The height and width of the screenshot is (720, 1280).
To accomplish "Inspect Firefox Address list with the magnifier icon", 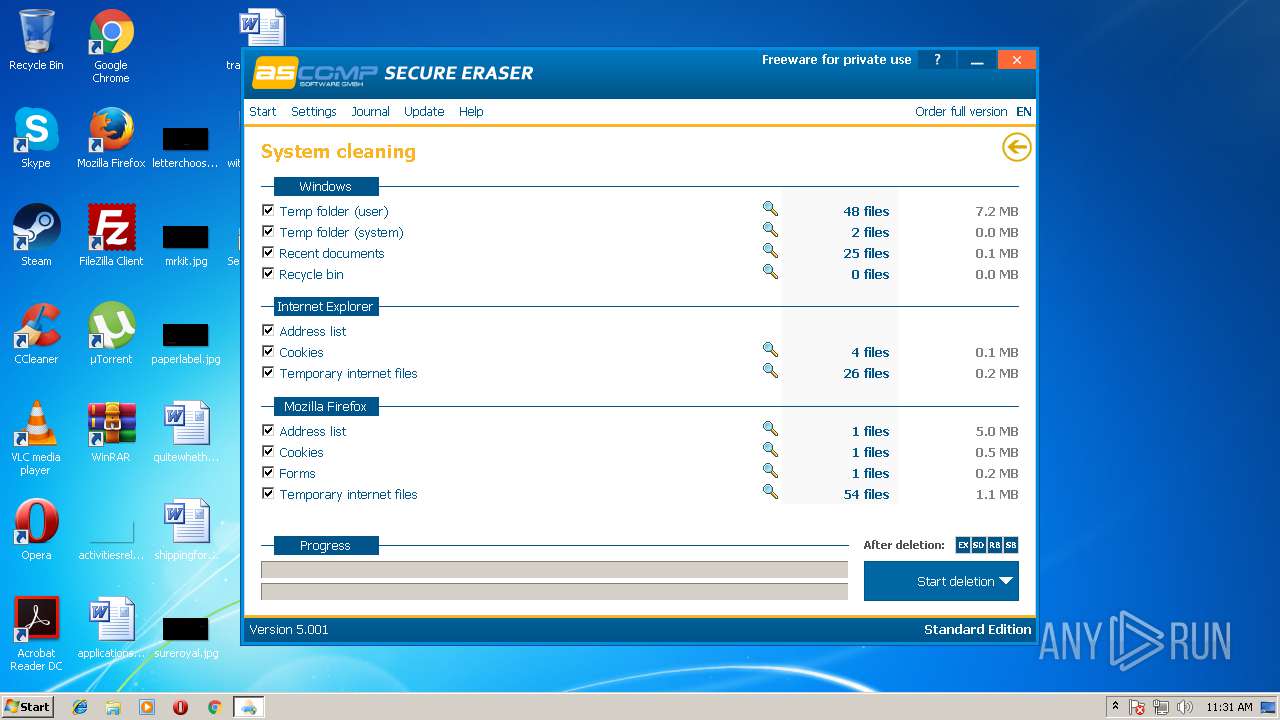I will (x=770, y=429).
